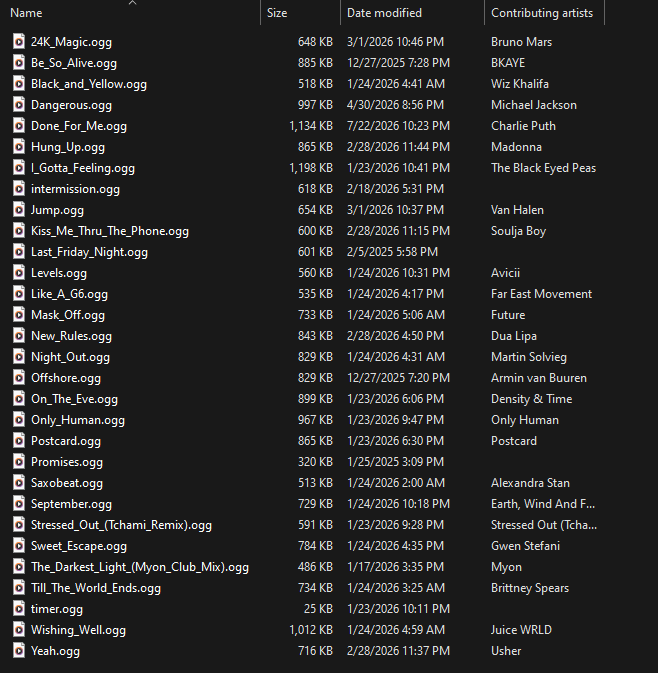Viewport: 658px width, 673px height.
Task: Click the Hung_Up.ogg audio icon
Action: coord(18,147)
